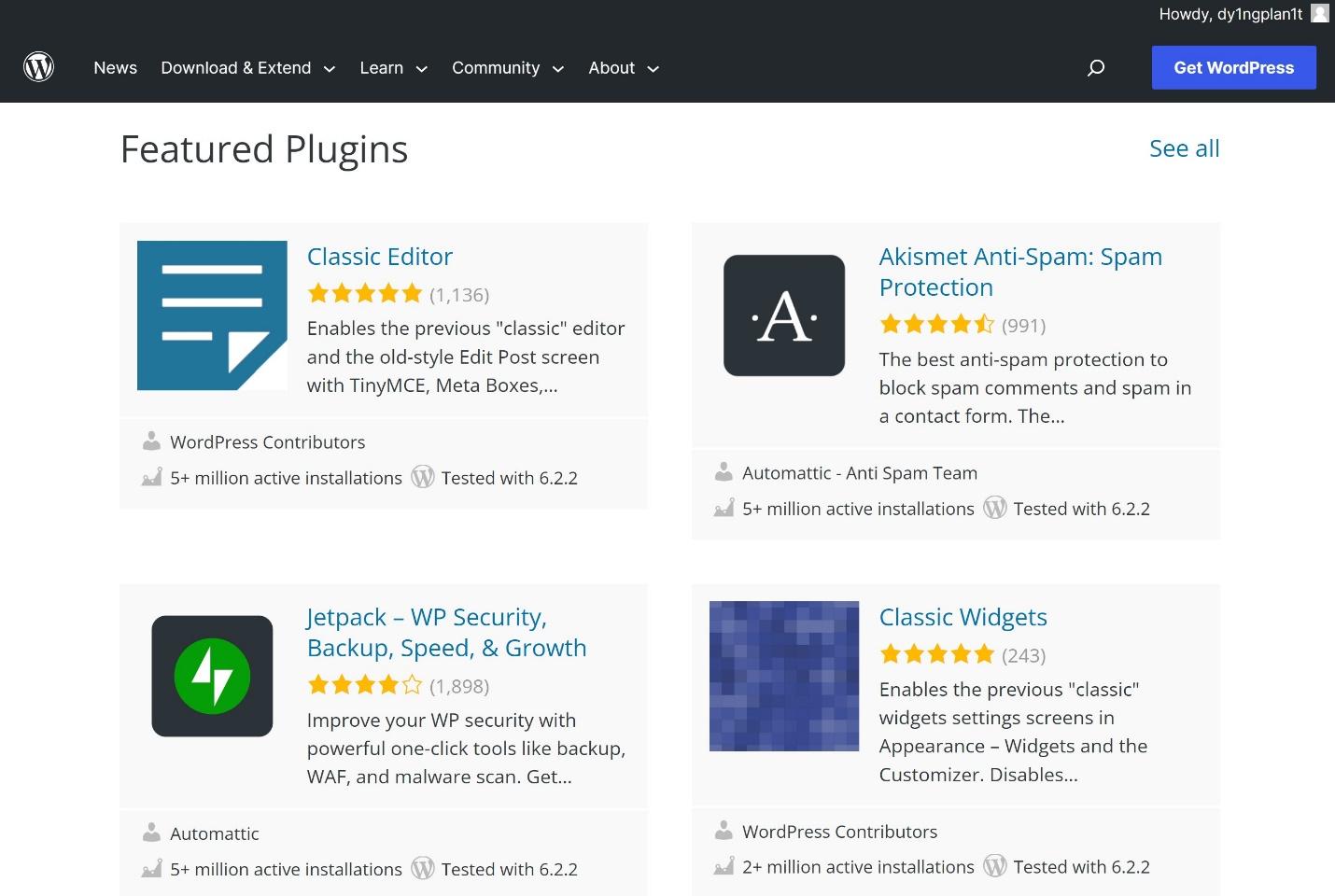Click installations chart icon on Akismet card
1335x896 pixels.
[724, 509]
